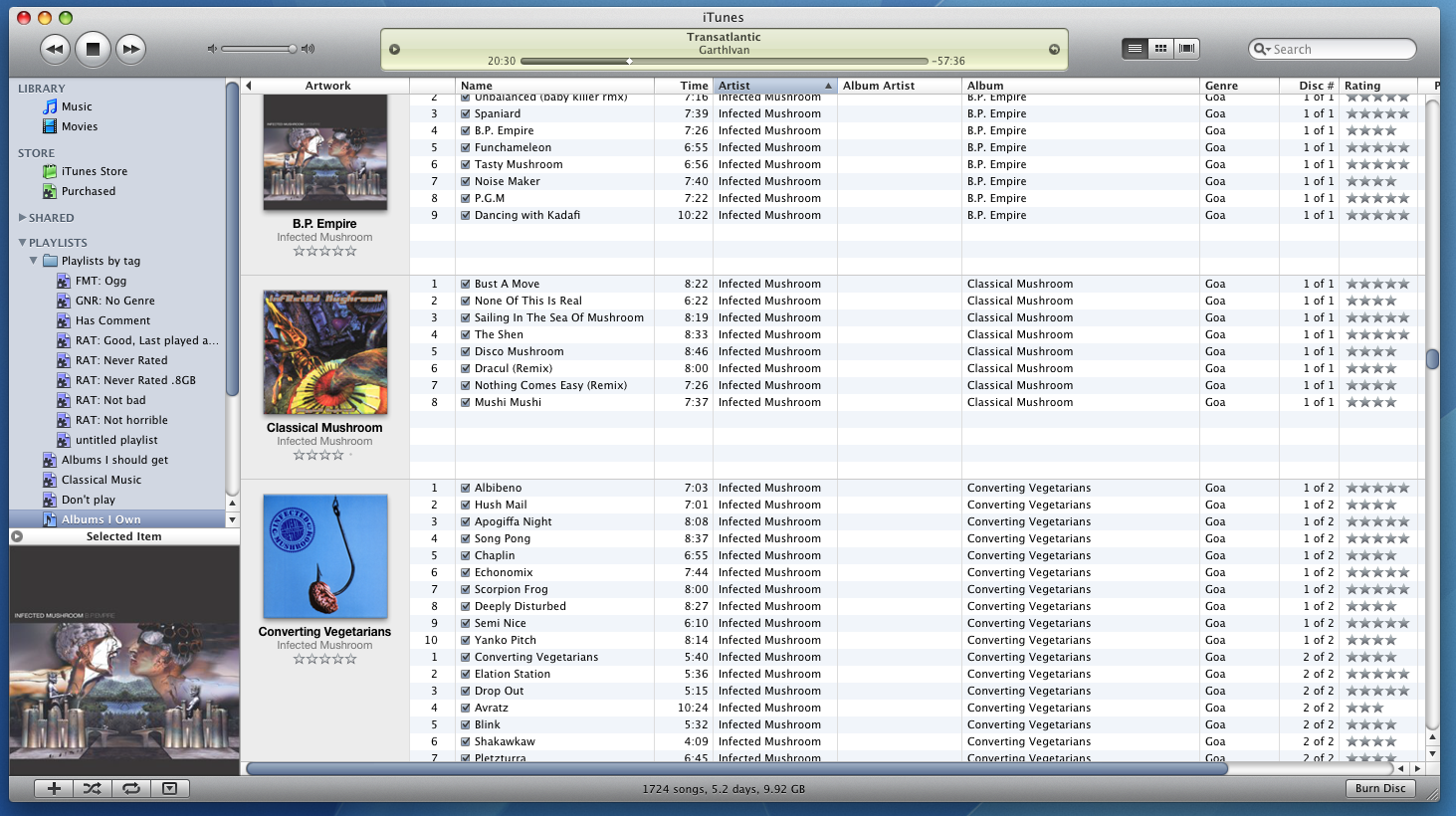Open the search magnifier options
Screen dimensions: 1456x816
(1262, 49)
